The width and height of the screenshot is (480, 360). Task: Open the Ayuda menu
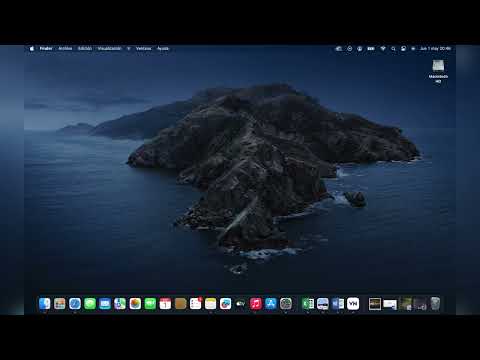point(163,49)
